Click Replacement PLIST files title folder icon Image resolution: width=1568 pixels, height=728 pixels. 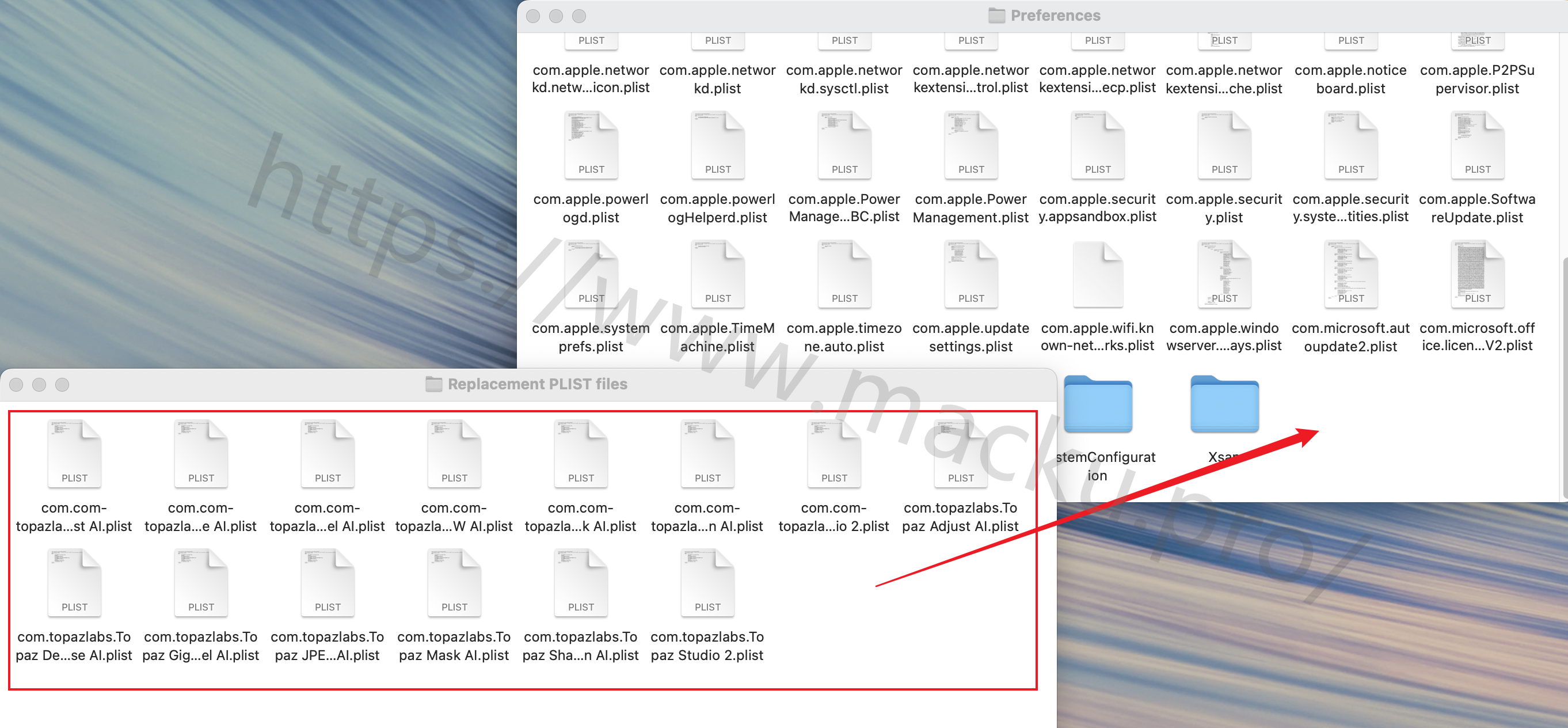coord(433,384)
